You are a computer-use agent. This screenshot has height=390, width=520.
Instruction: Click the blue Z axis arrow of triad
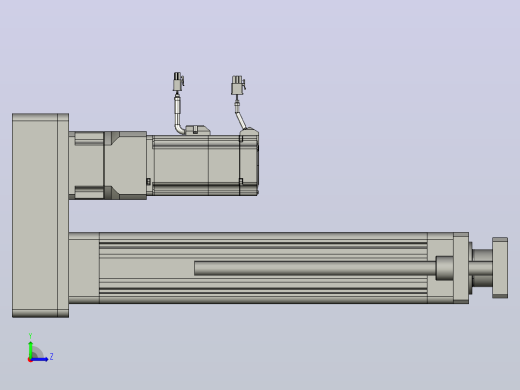tap(39, 359)
